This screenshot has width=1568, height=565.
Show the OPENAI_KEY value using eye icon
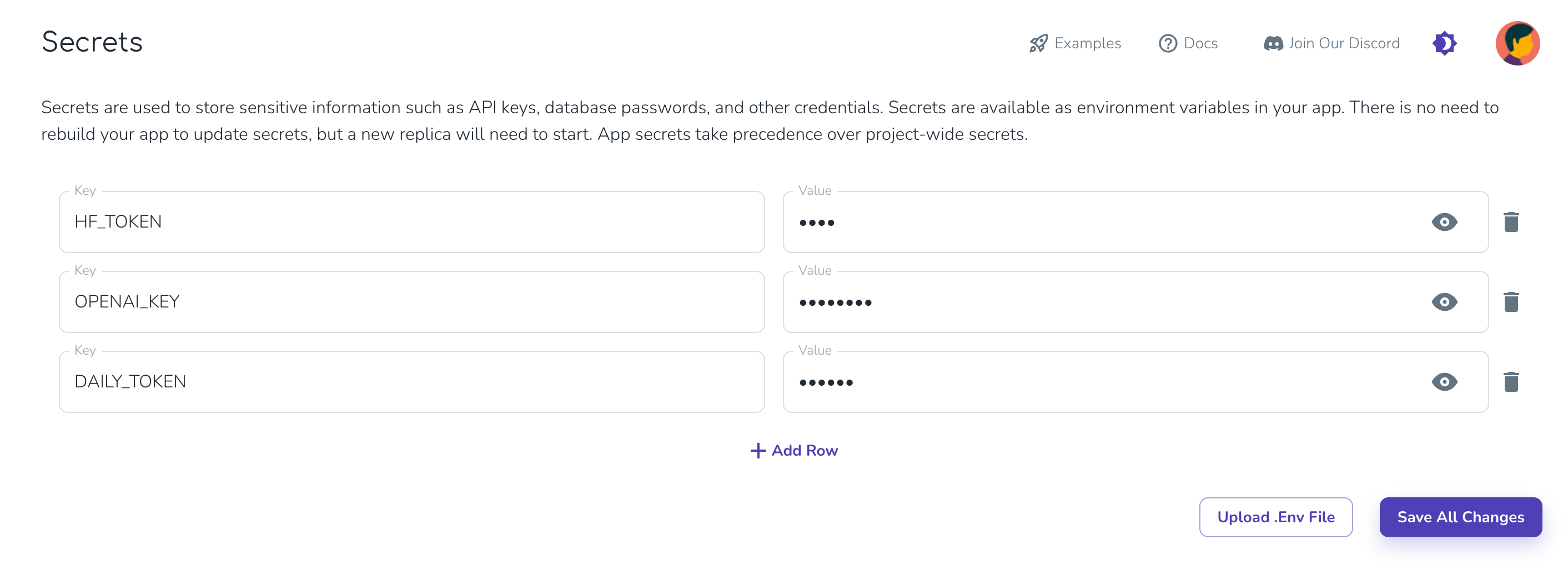[x=1444, y=302]
